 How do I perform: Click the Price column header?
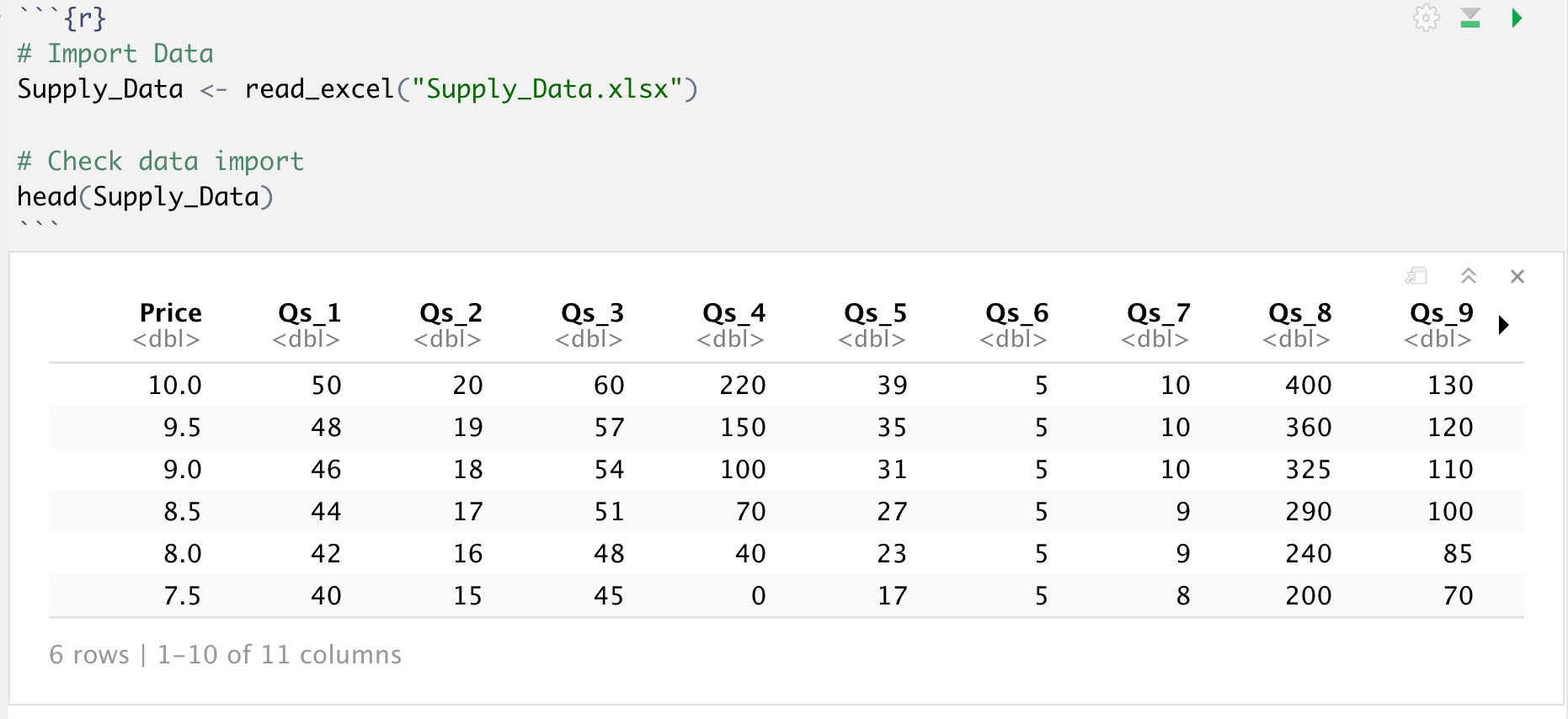pos(170,313)
